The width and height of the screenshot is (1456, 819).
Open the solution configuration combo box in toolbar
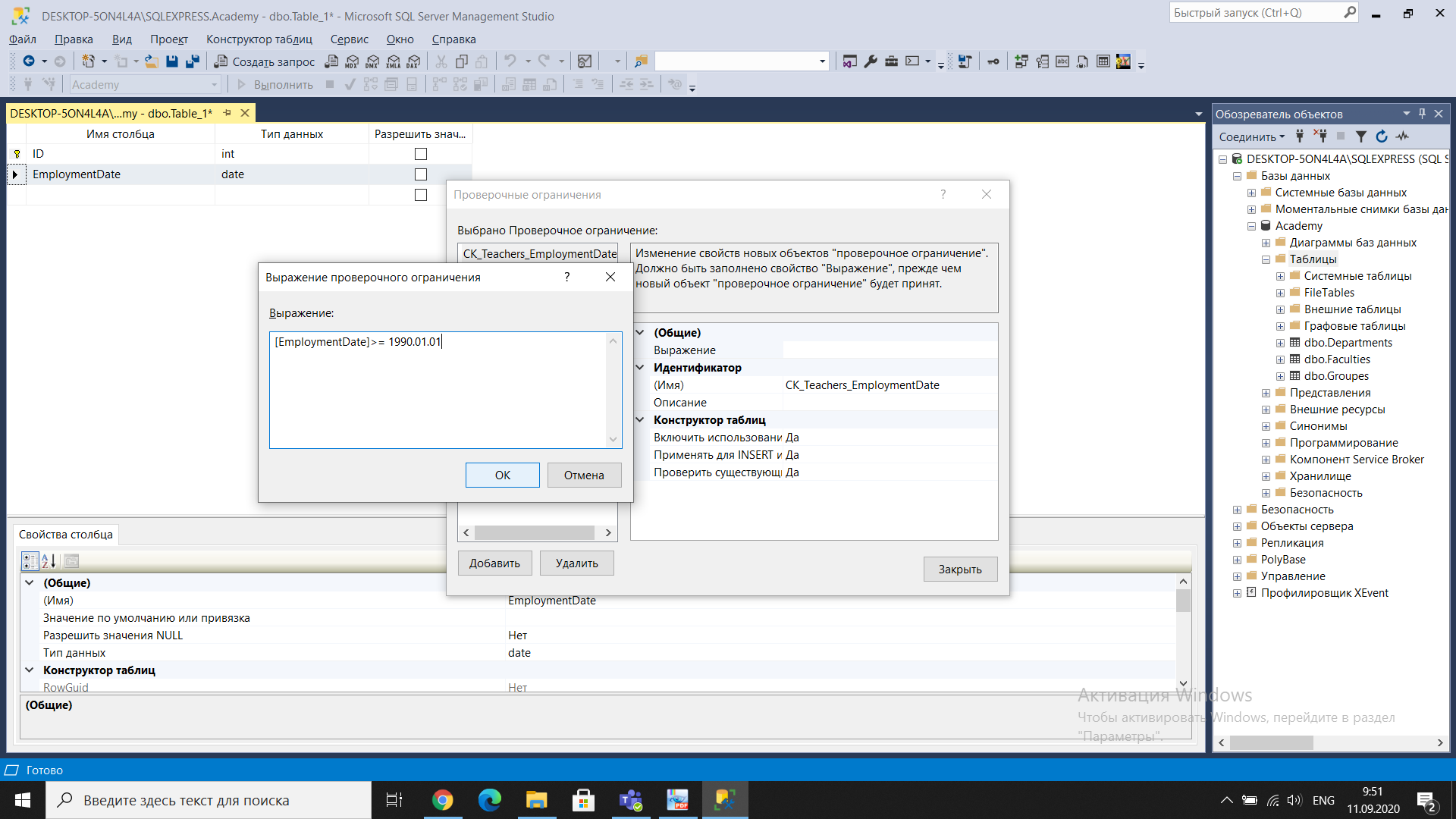click(x=742, y=61)
